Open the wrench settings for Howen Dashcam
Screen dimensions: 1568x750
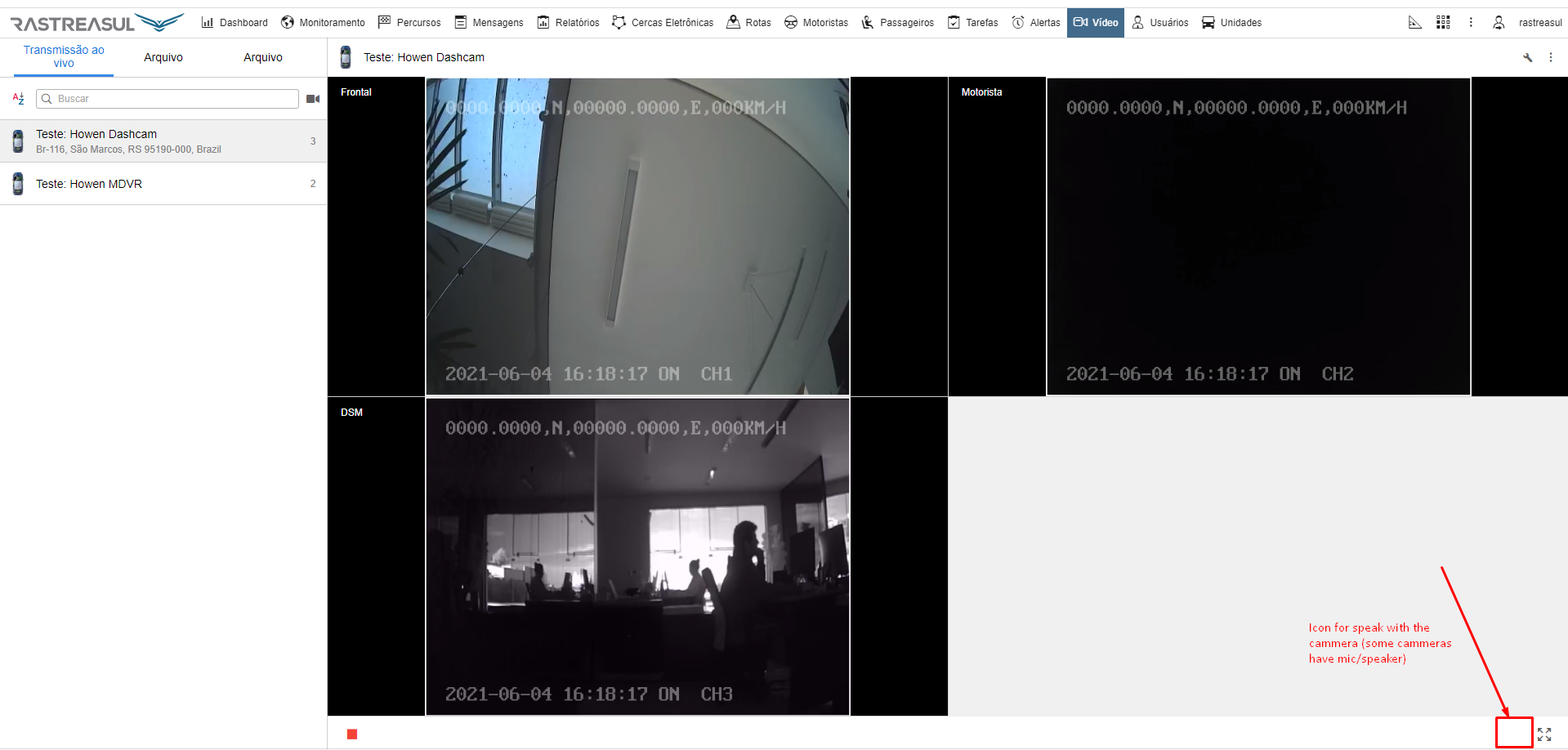coord(1527,57)
